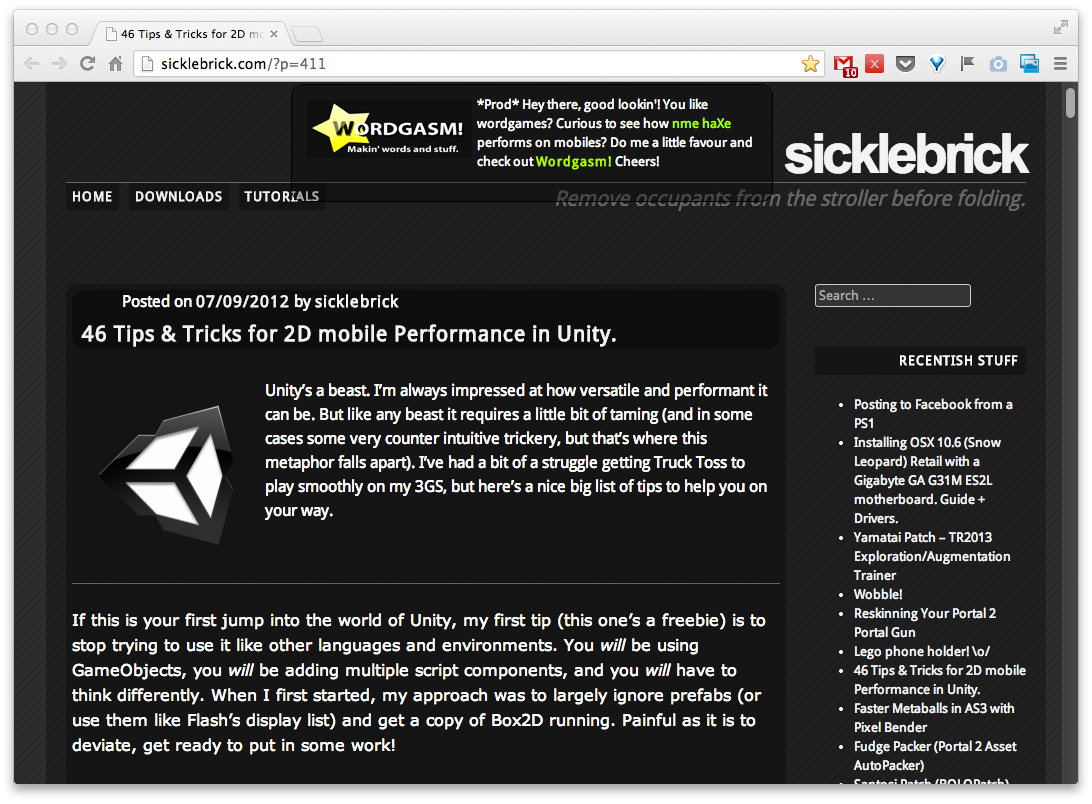This screenshot has width=1092, height=804.
Task: Bookmark page with the yellow star icon
Action: click(810, 64)
